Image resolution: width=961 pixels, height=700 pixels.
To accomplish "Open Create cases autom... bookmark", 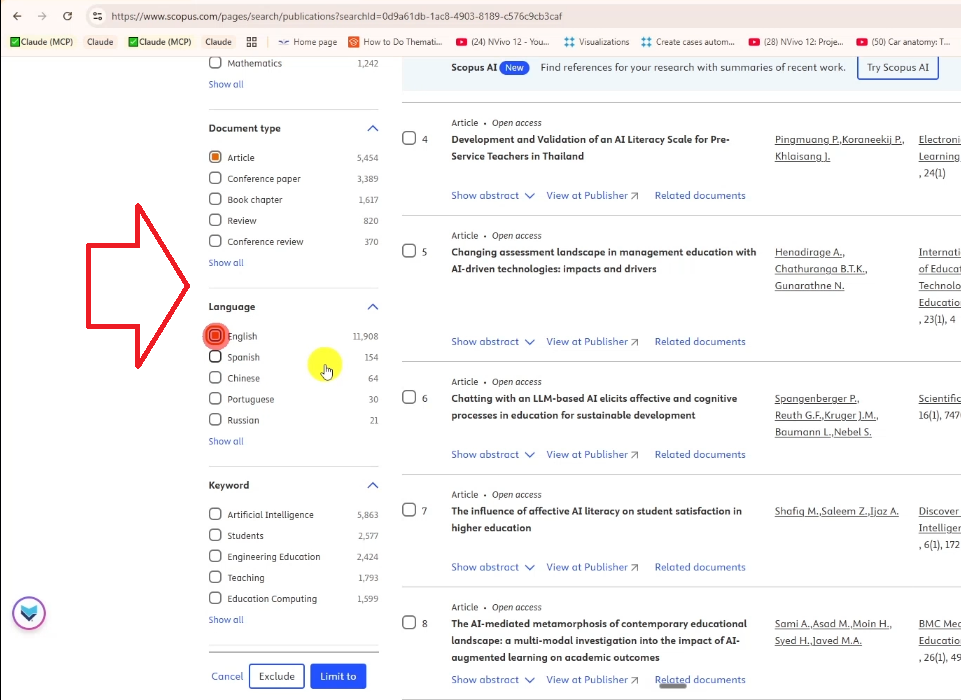I will (x=688, y=42).
